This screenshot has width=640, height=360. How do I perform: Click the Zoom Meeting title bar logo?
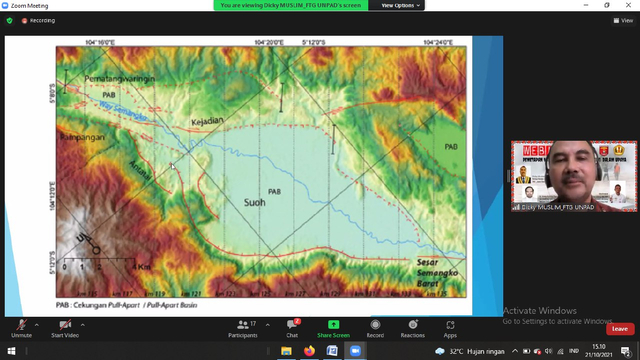point(5,5)
